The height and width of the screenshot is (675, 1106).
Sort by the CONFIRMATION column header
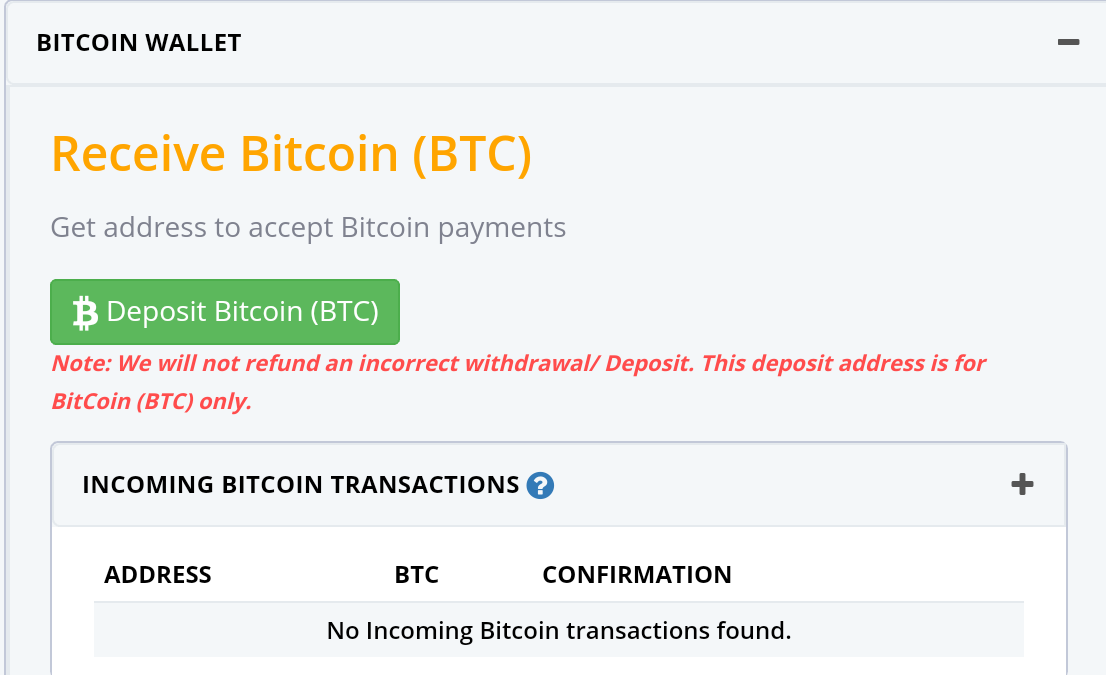[637, 575]
